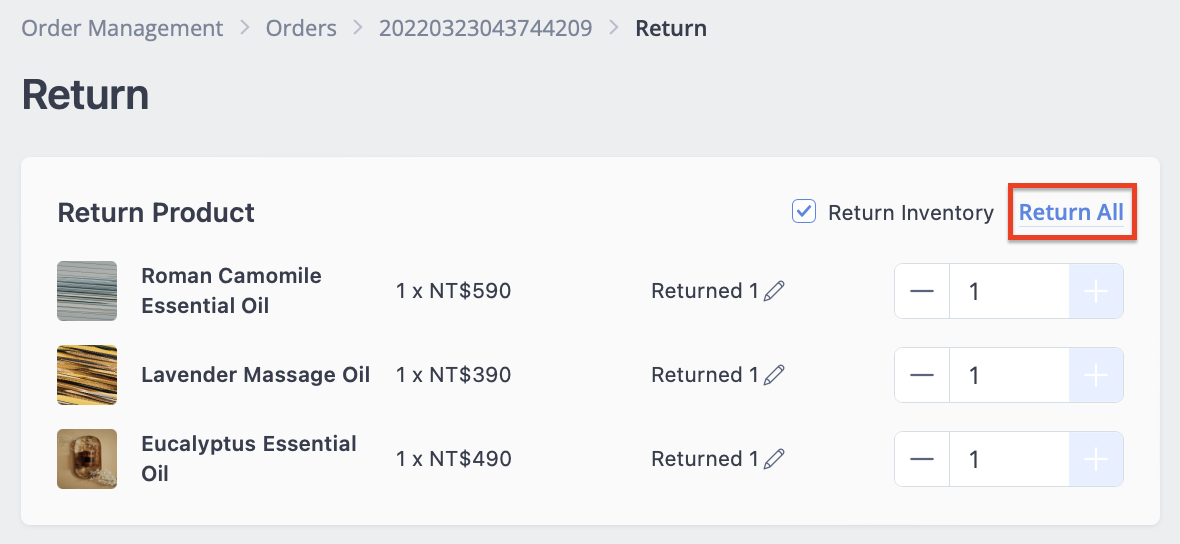Open Lavender Massage Oil product thumbnail
1180x544 pixels.
(x=87, y=375)
